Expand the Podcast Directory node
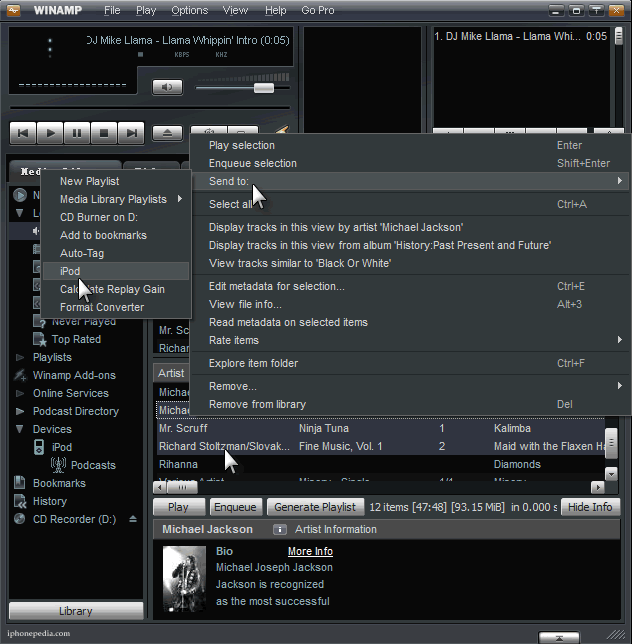Viewport: 632px width, 644px height. coord(21,411)
